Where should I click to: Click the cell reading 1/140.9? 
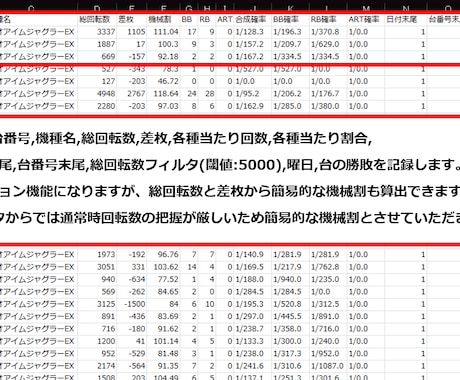click(x=253, y=255)
